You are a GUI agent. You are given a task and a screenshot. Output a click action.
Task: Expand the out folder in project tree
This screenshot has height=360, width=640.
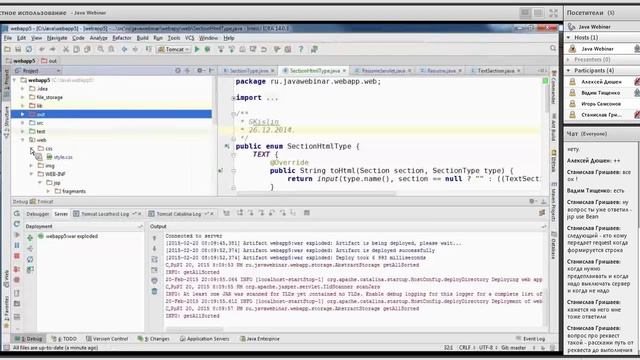(23, 114)
